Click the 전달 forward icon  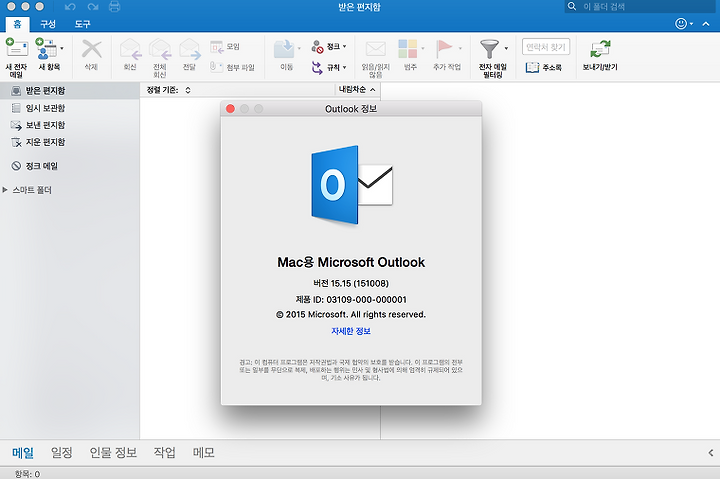(x=190, y=49)
